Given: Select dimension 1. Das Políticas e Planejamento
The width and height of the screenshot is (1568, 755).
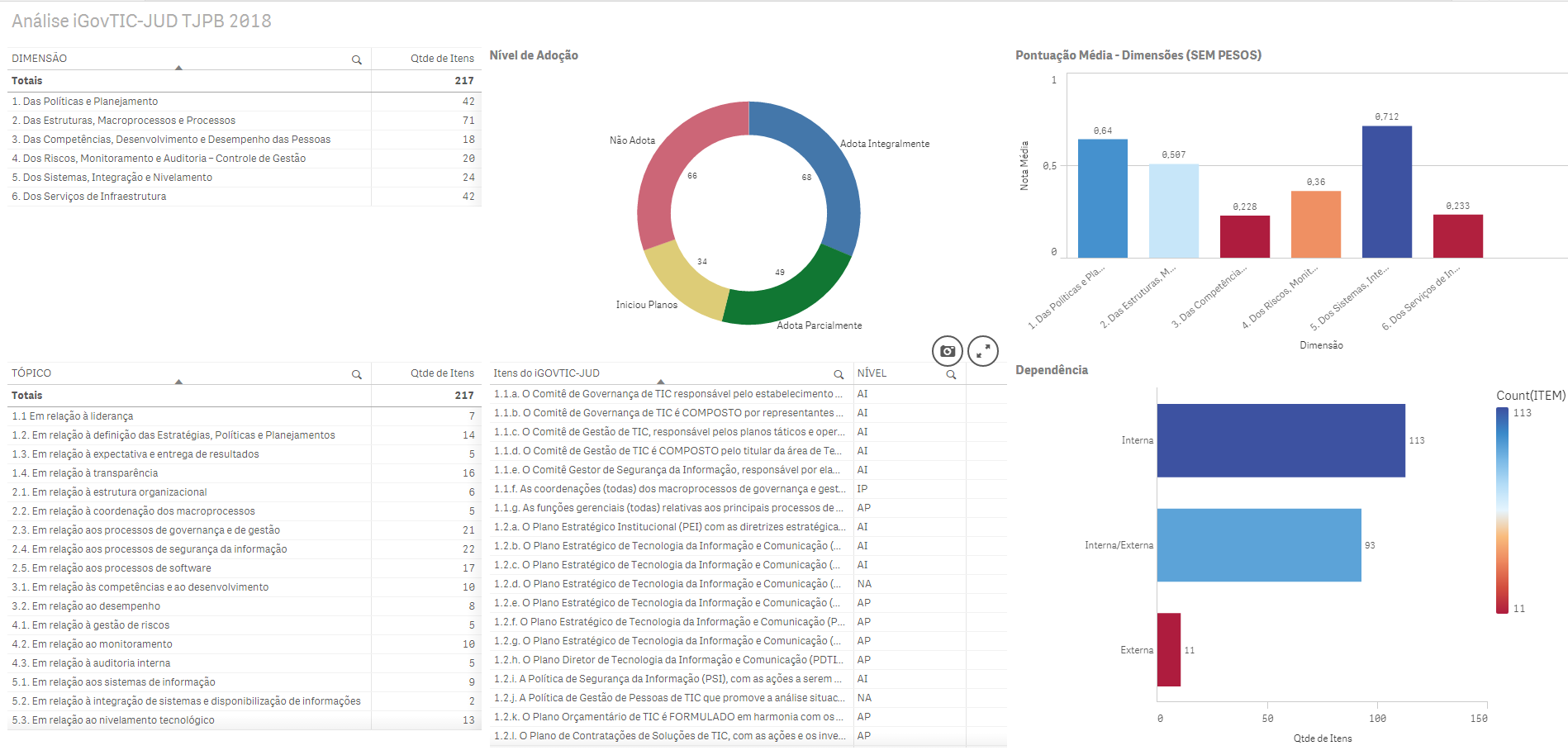Looking at the screenshot, I should coord(85,102).
